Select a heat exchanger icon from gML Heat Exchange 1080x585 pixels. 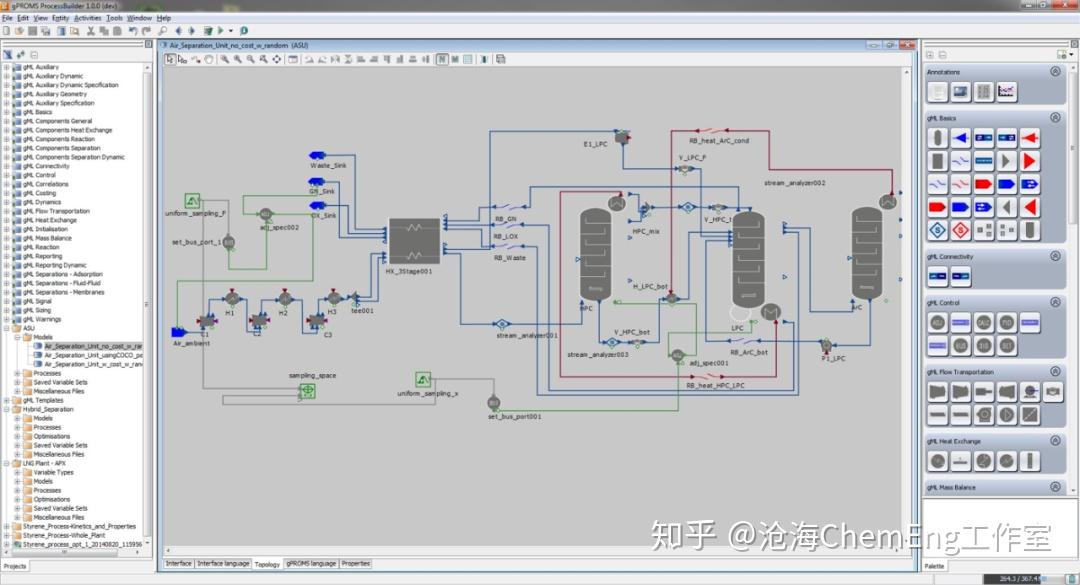pyautogui.click(x=937, y=459)
